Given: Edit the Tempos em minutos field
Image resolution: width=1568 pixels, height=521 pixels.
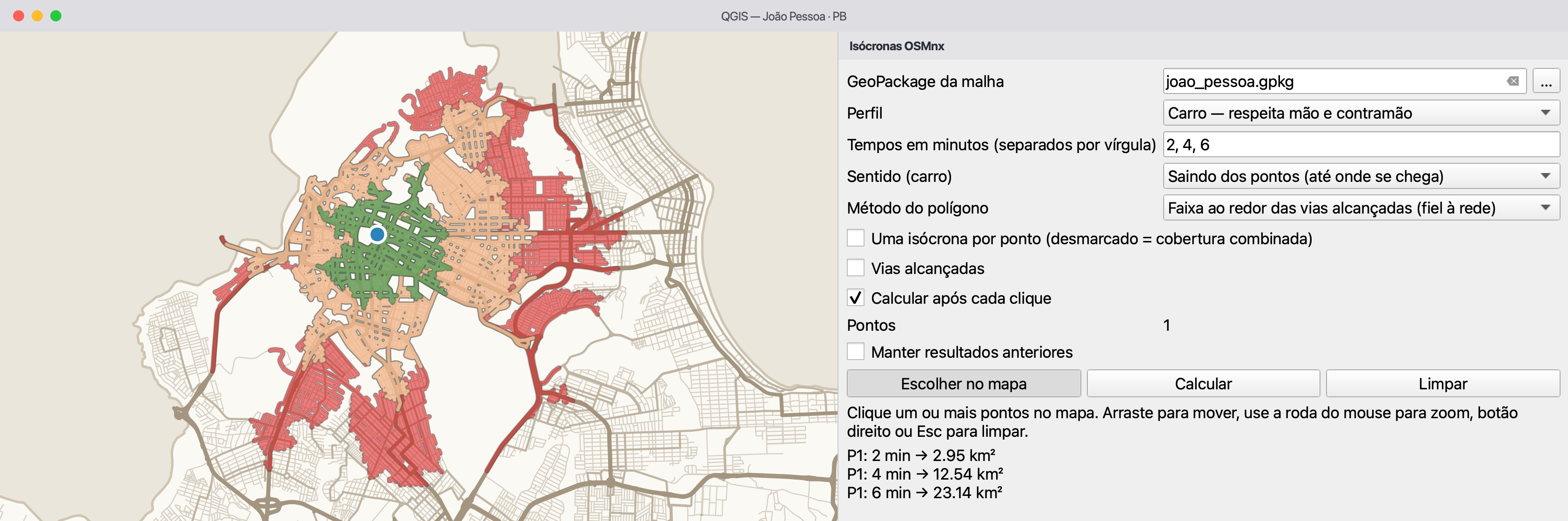Looking at the screenshot, I should [x=1361, y=145].
